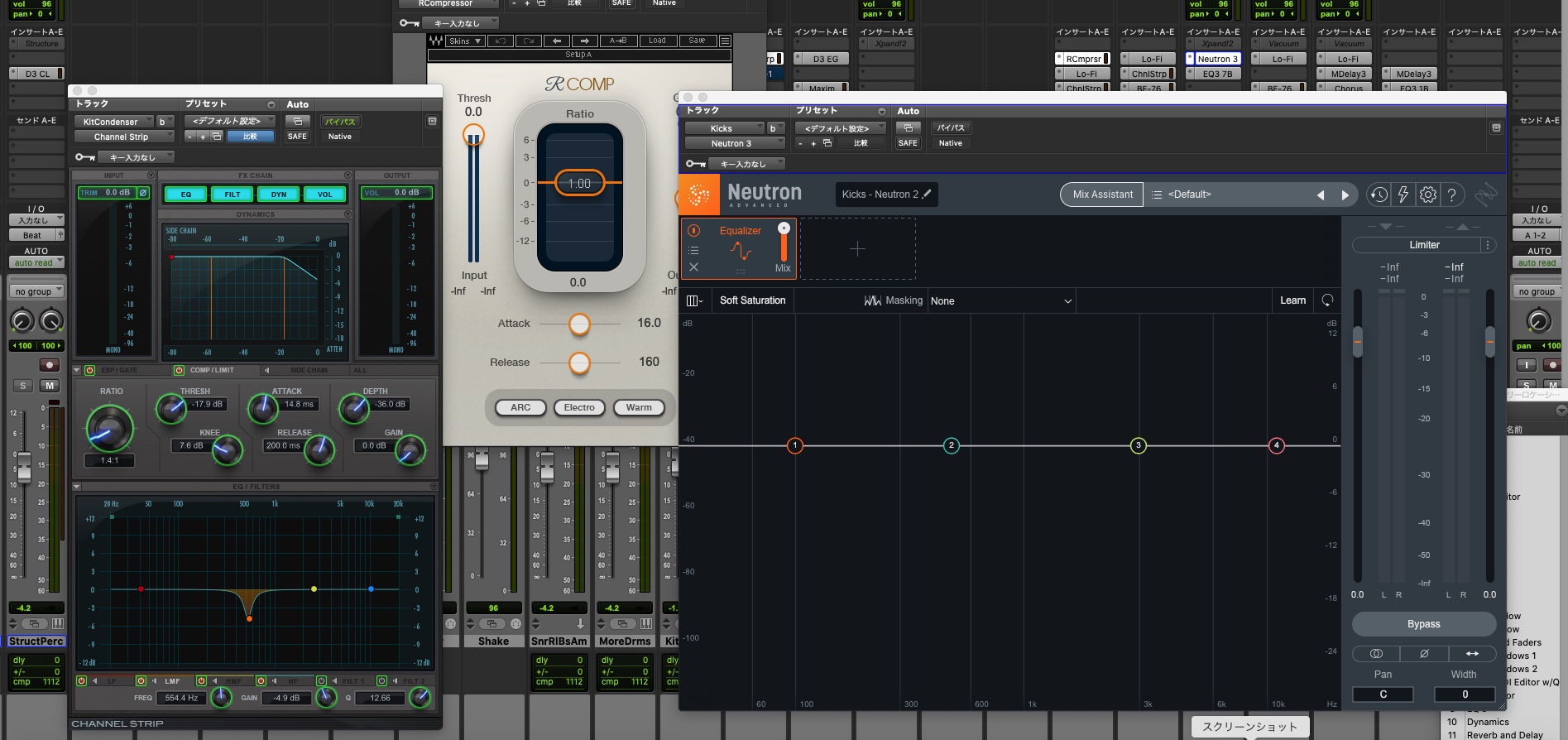The image size is (1568, 740).
Task: Open KitCondenser track selector dropdown
Action: coord(114,122)
